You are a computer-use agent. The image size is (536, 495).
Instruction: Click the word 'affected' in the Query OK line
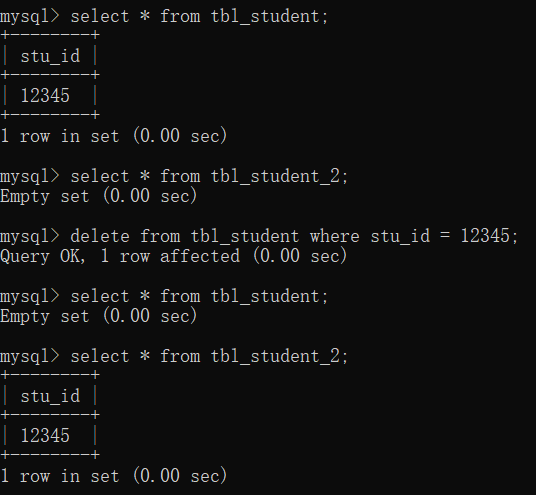click(200, 256)
